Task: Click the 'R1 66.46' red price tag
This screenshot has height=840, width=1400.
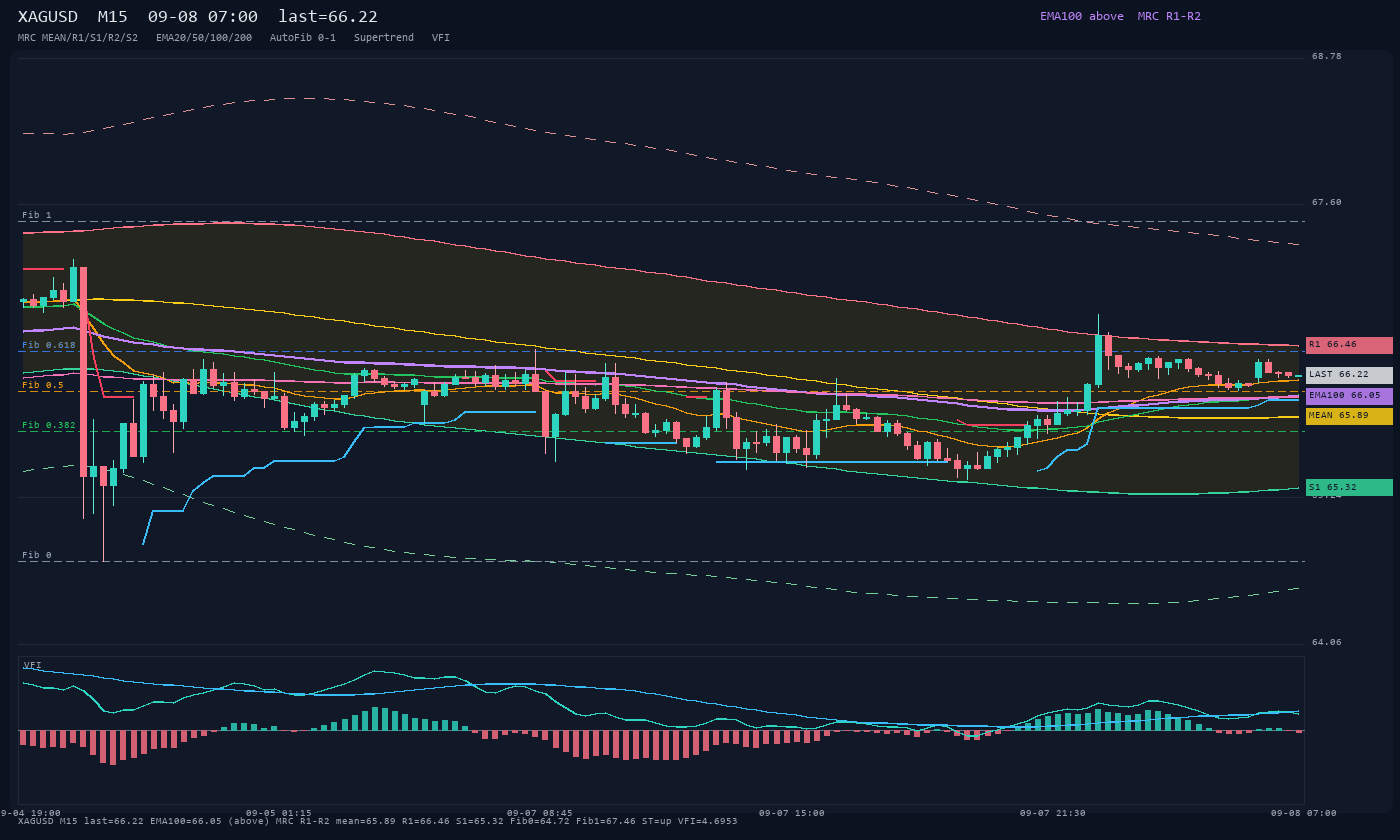Action: pyautogui.click(x=1349, y=345)
